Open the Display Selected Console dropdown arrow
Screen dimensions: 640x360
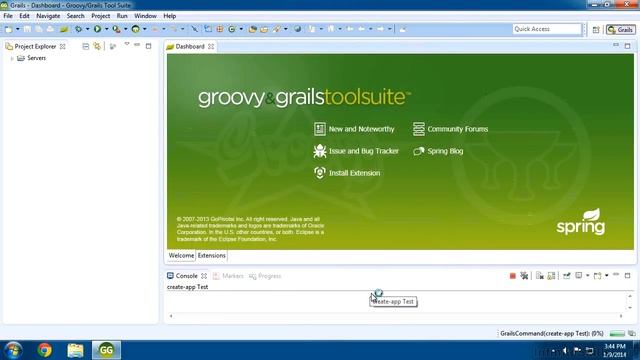(587, 276)
